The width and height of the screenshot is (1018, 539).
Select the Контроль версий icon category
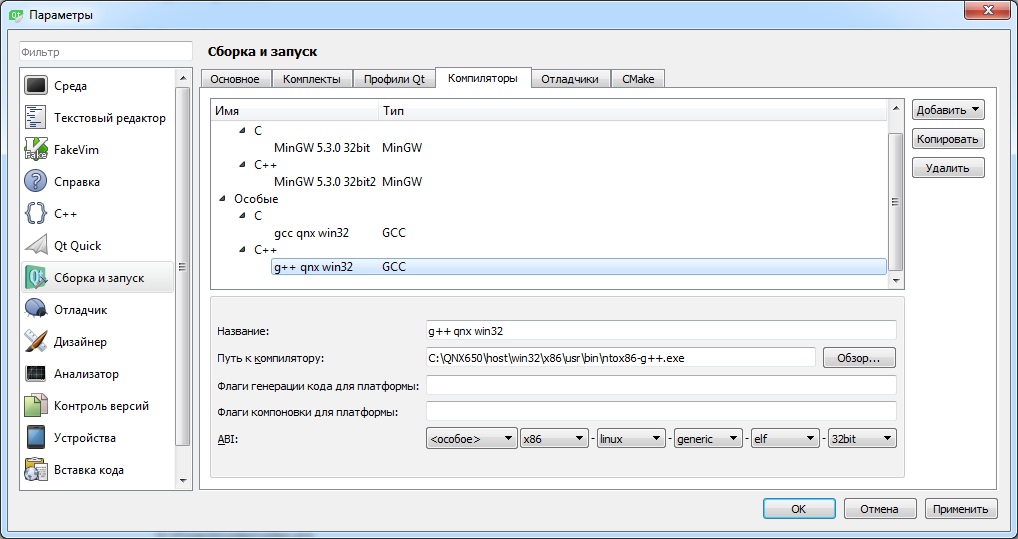pyautogui.click(x=36, y=406)
